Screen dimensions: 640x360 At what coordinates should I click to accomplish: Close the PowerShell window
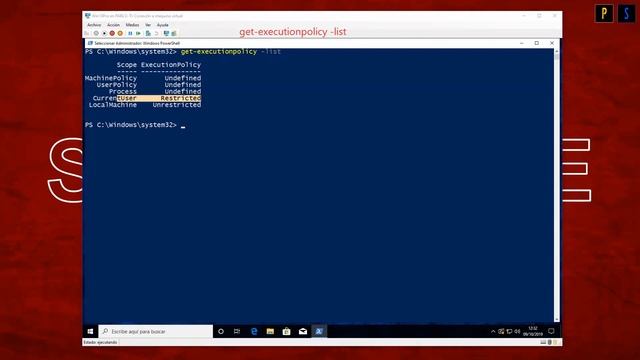pos(552,43)
